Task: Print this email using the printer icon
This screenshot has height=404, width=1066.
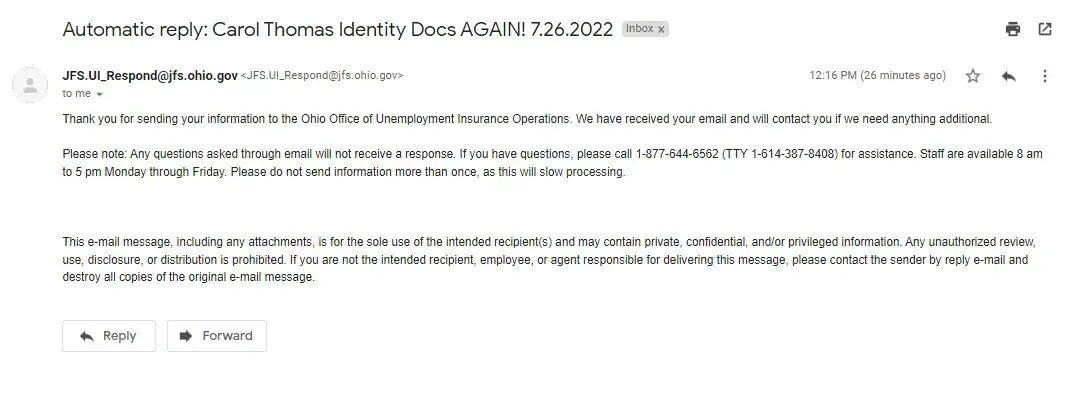Action: (1013, 29)
